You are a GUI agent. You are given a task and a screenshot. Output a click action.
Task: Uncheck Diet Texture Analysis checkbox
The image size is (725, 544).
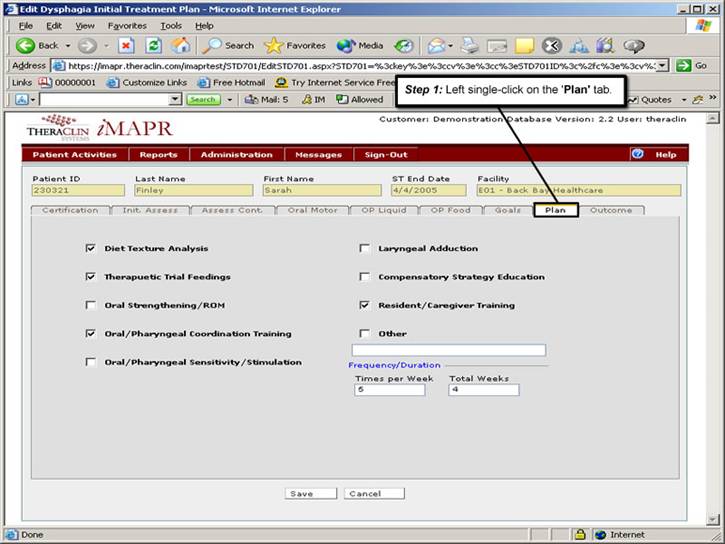(x=91, y=248)
